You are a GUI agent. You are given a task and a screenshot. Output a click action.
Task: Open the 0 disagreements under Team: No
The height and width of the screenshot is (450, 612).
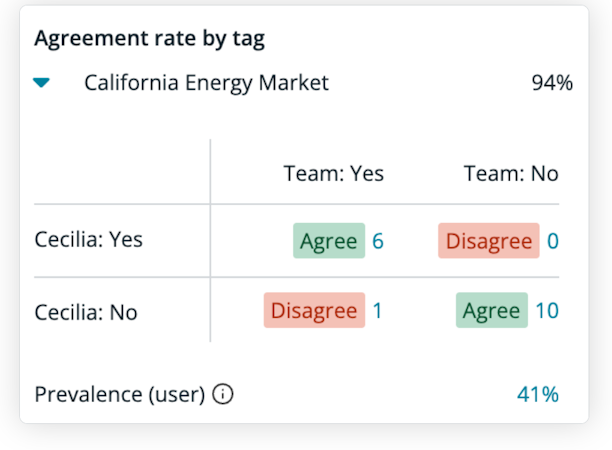(553, 241)
